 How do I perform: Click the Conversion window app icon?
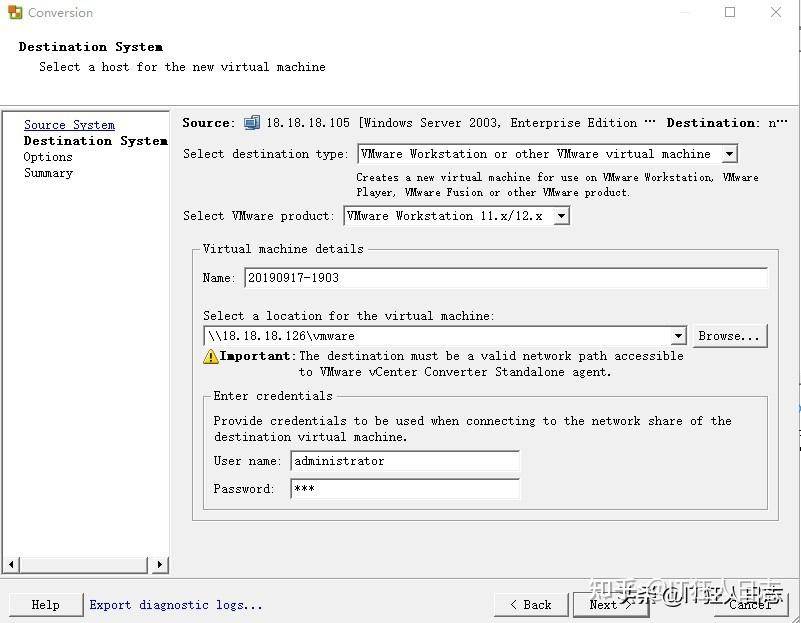tap(15, 12)
